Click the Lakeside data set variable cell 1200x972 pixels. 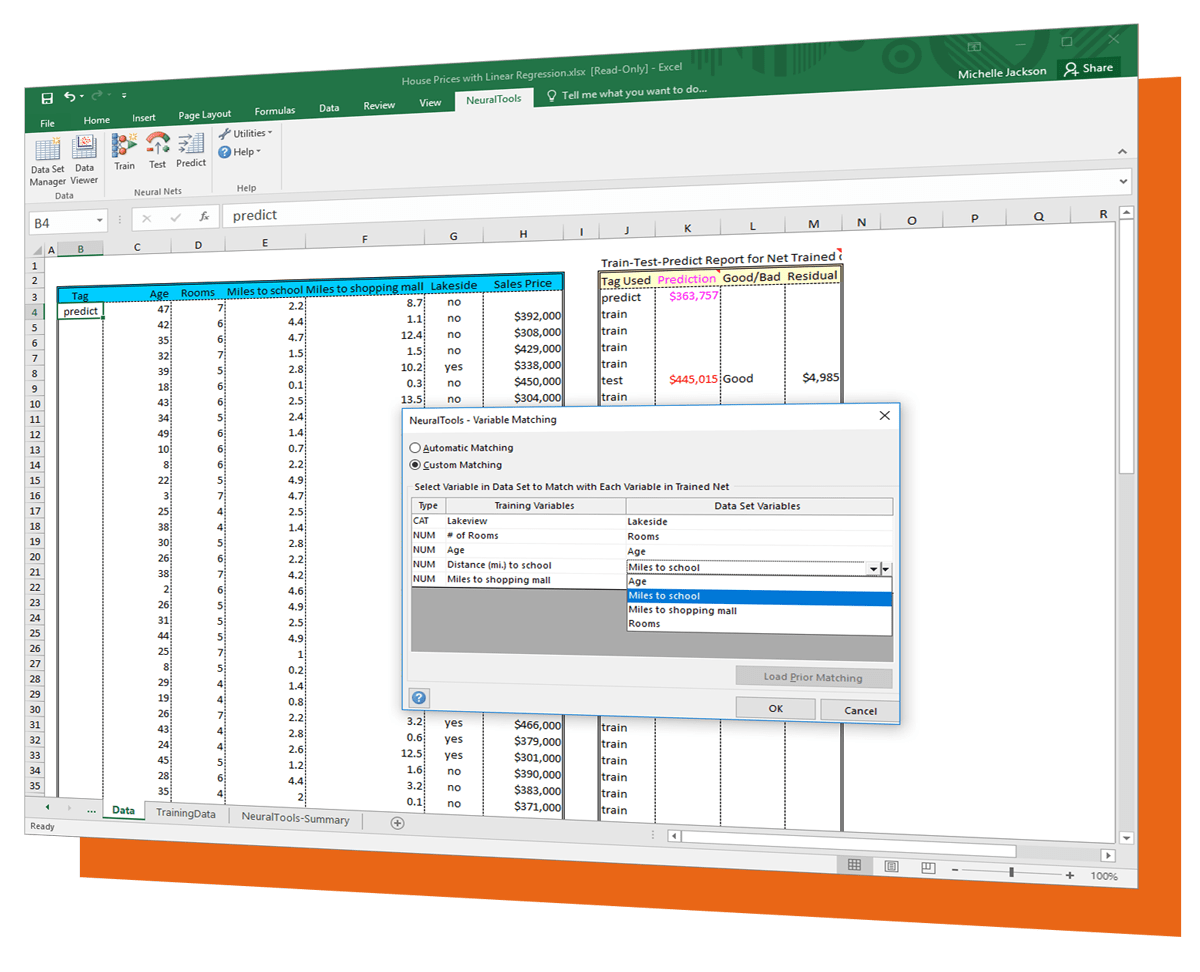pos(759,521)
